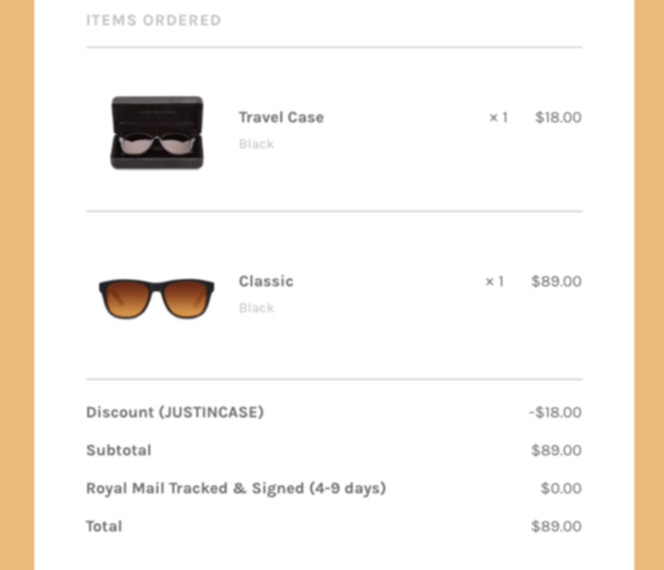Click the -$18.00 discount amount
Viewport: 664px width, 570px height.
555,412
